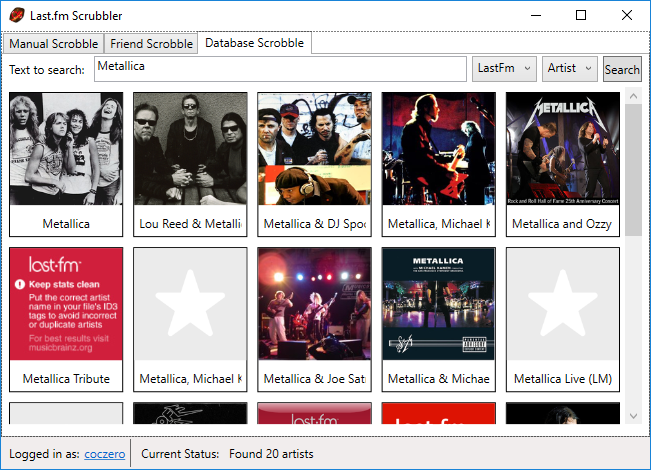Click the scroll up arrow of results list
The image size is (651, 470).
[633, 96]
